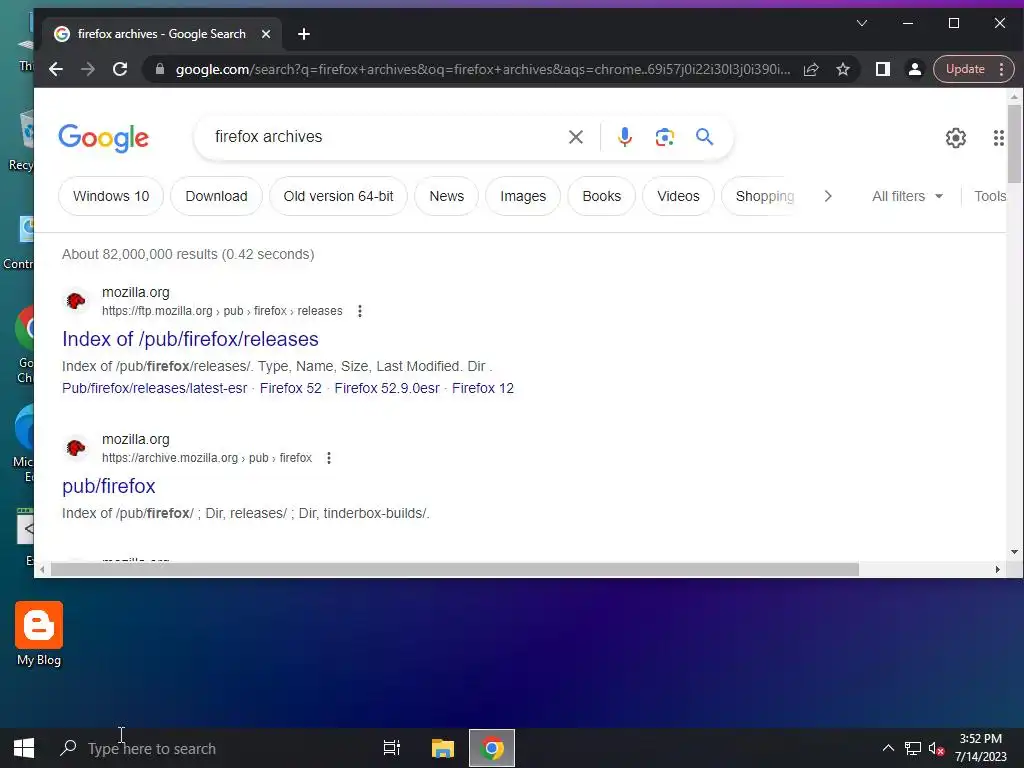Apply the Download filter chip
The height and width of the screenshot is (768, 1024).
[x=216, y=196]
